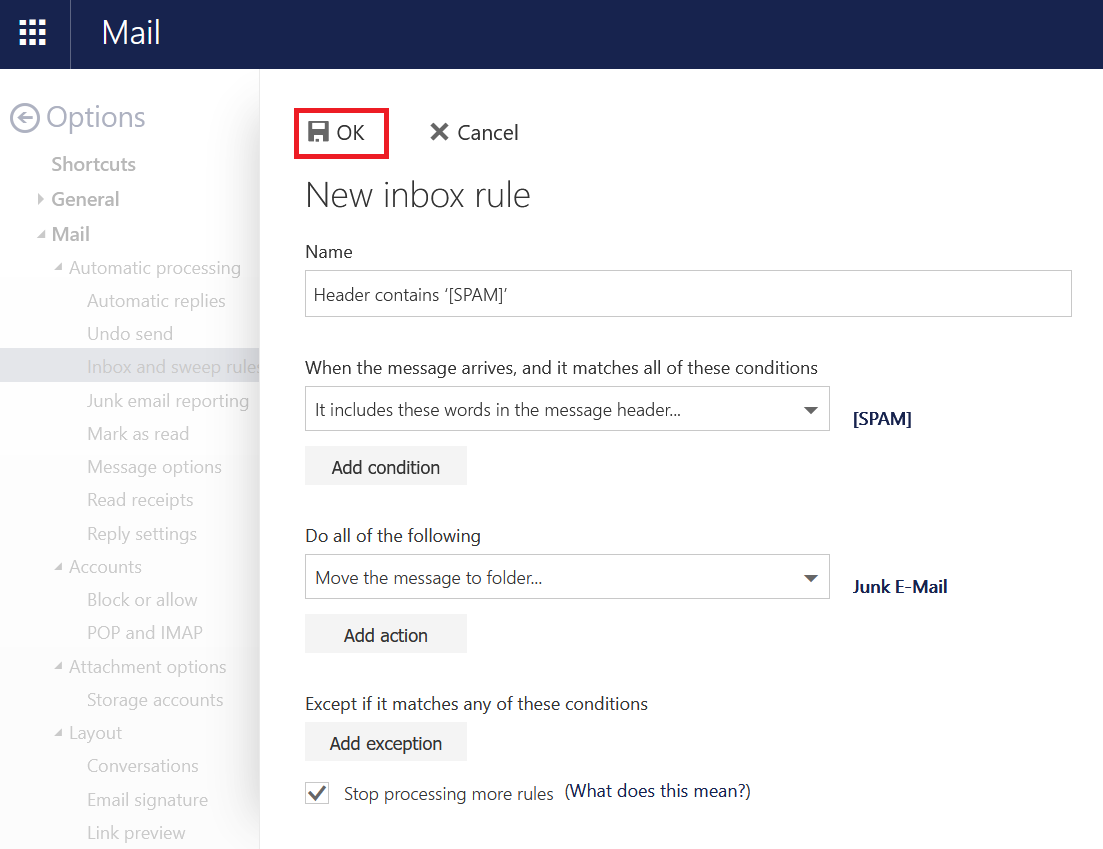The height and width of the screenshot is (849, 1103).
Task: Uncheck Stop processing more rules checkbox
Action: 317,793
